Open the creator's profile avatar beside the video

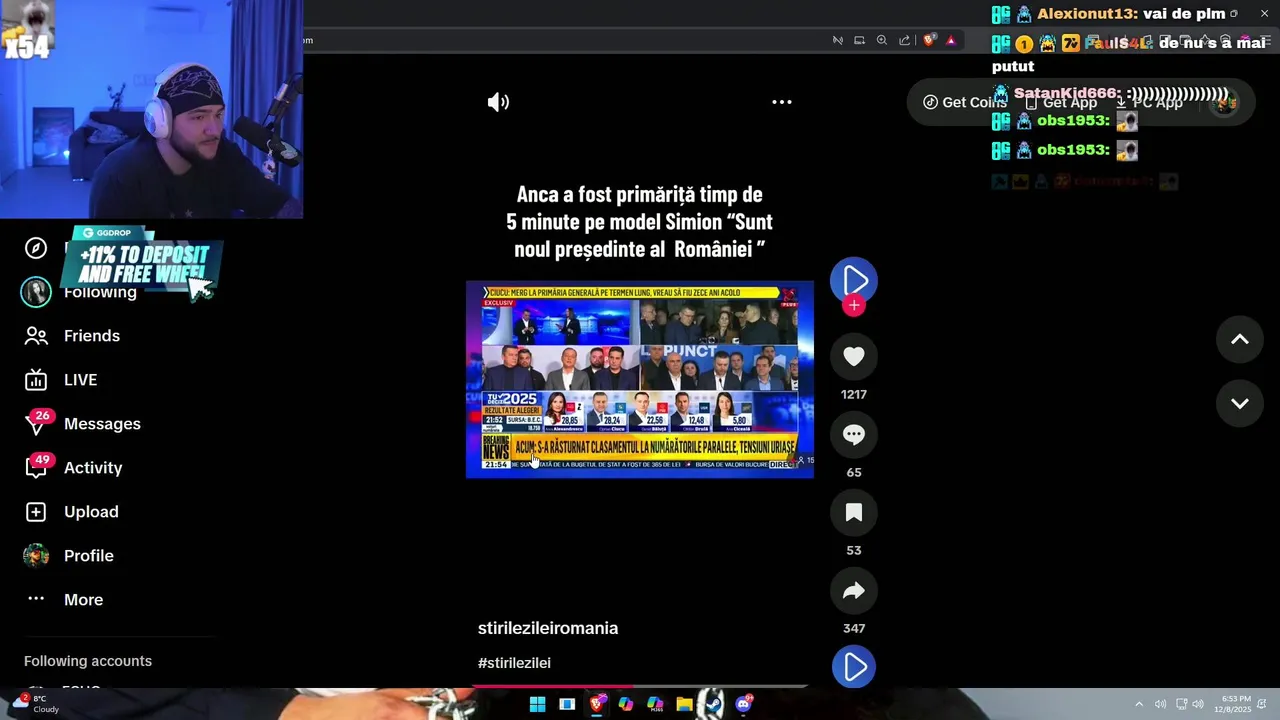(x=854, y=281)
